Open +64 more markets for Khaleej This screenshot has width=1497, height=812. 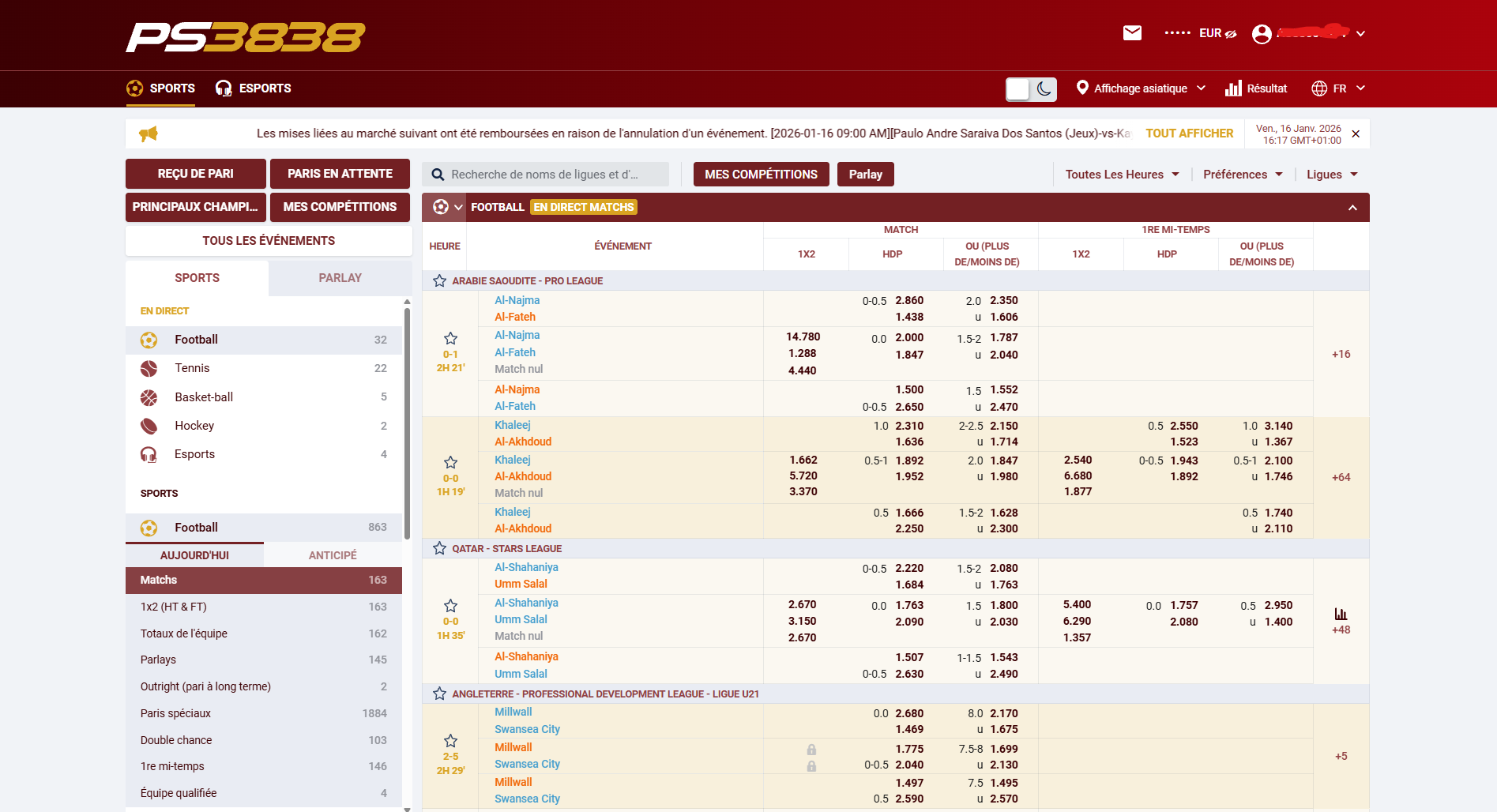pyautogui.click(x=1341, y=477)
